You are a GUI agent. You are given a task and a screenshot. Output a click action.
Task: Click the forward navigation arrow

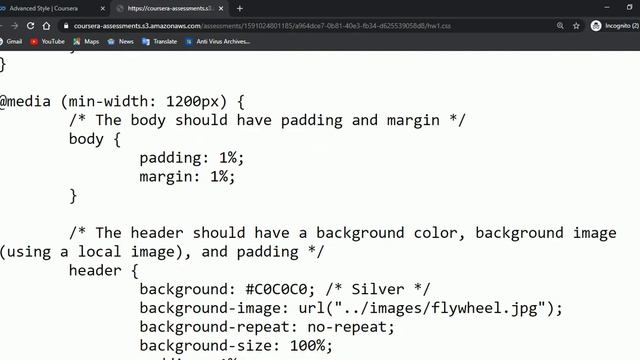[x=15, y=26]
